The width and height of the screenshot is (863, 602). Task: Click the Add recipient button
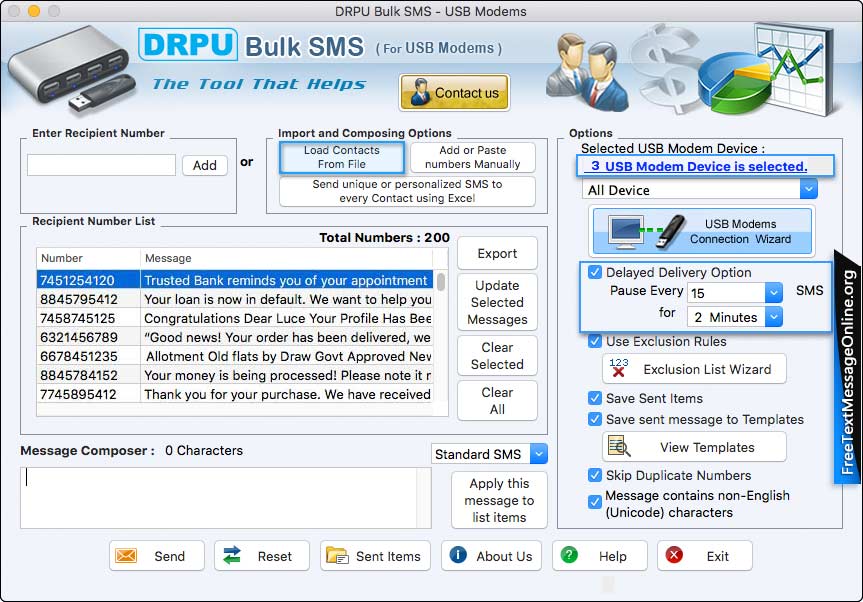pyautogui.click(x=205, y=165)
